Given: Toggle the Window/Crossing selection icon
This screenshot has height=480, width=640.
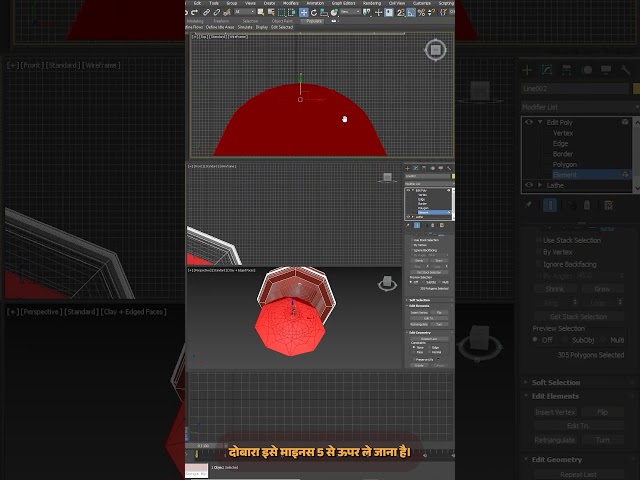Looking at the screenshot, I should click(291, 13).
